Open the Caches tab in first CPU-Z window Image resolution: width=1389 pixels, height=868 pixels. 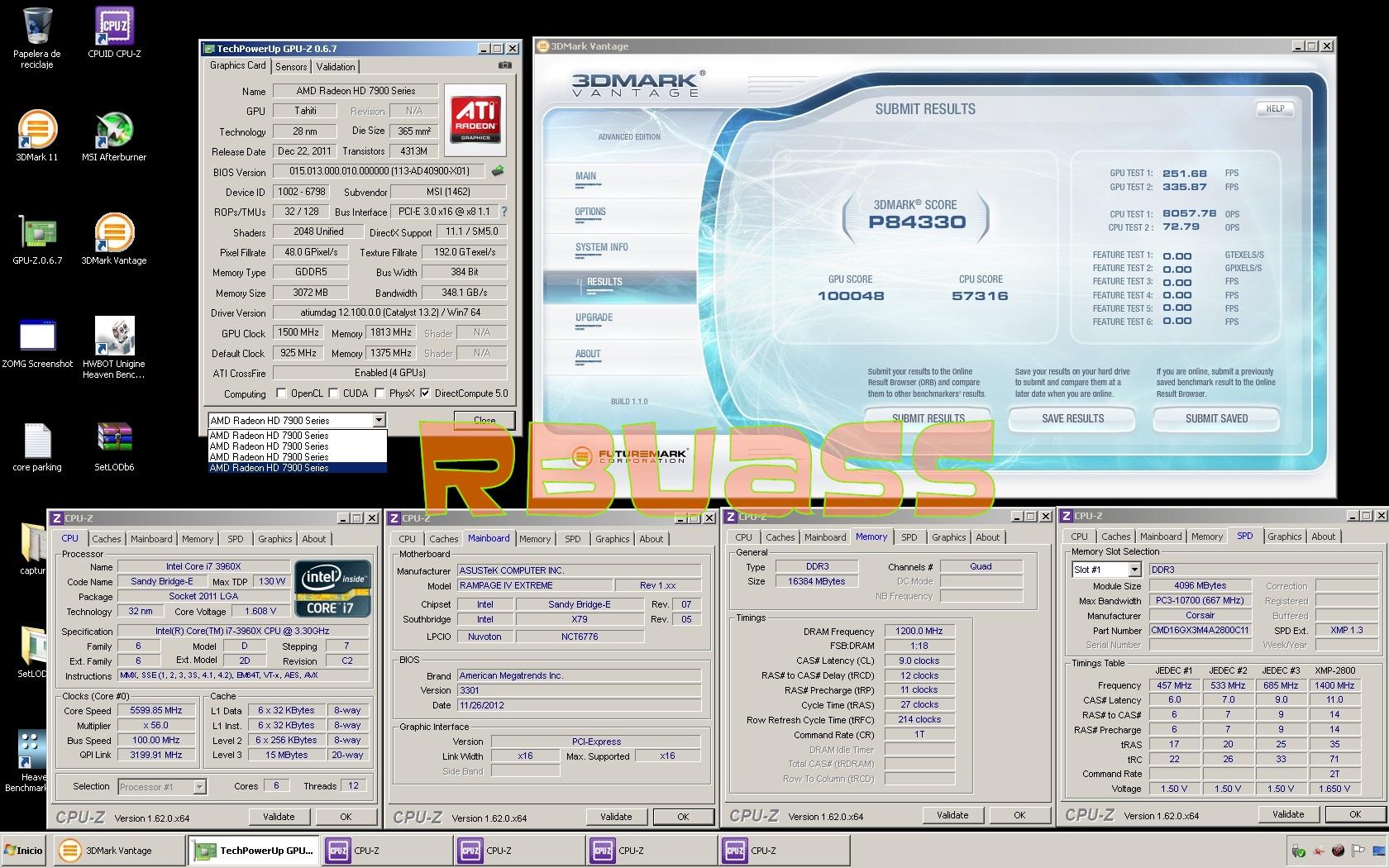coord(106,539)
